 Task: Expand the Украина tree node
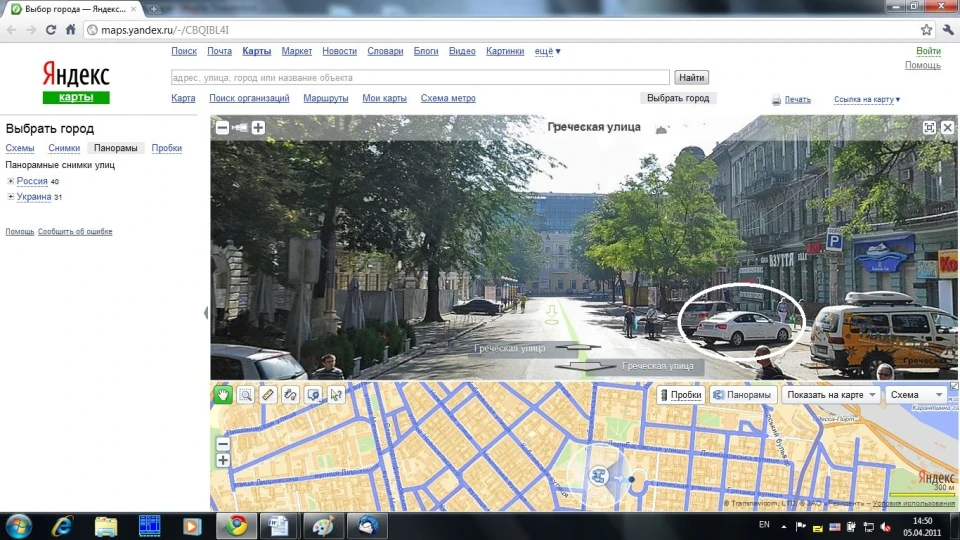(x=10, y=197)
